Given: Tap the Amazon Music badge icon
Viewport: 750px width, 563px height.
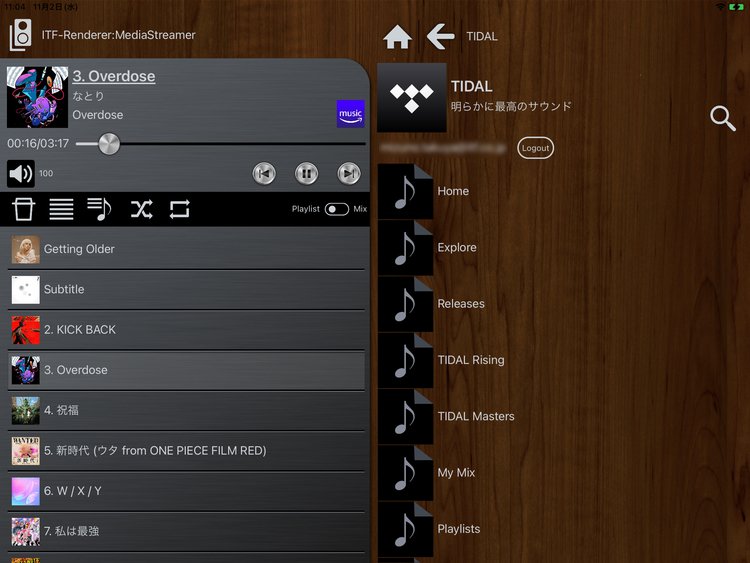Looking at the screenshot, I should pyautogui.click(x=351, y=114).
